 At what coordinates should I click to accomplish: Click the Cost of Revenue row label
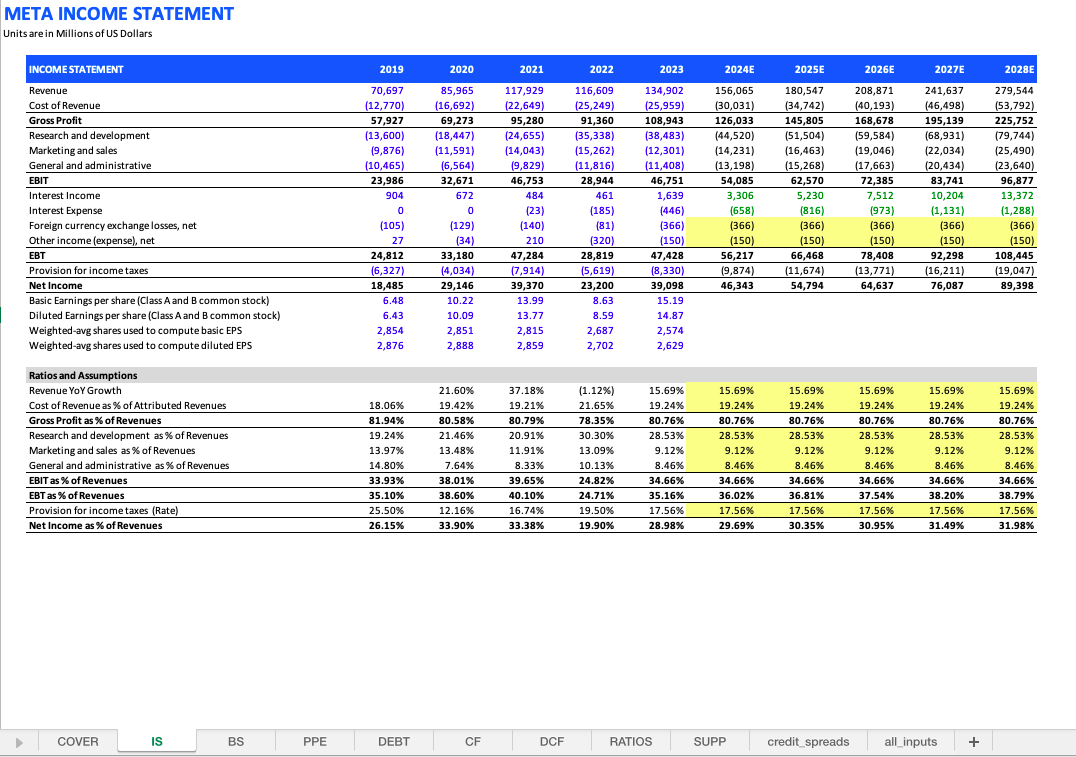click(x=65, y=105)
